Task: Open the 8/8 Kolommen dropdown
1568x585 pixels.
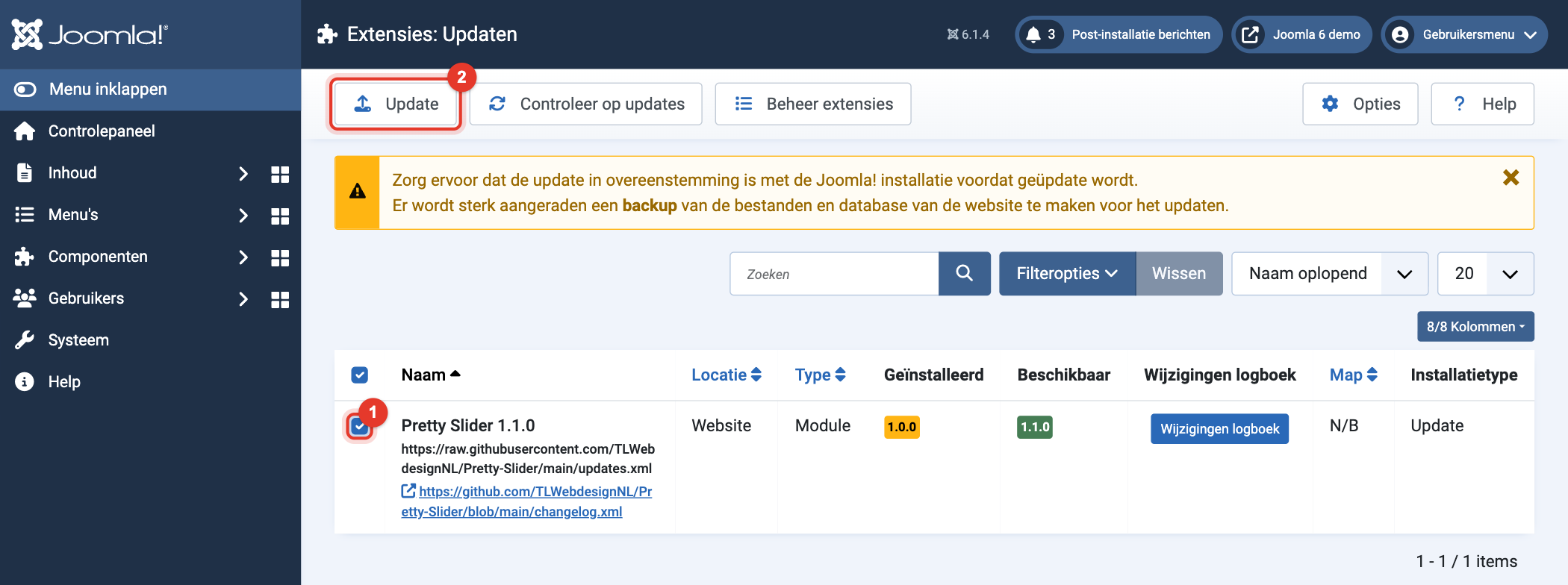Action: coord(1475,327)
